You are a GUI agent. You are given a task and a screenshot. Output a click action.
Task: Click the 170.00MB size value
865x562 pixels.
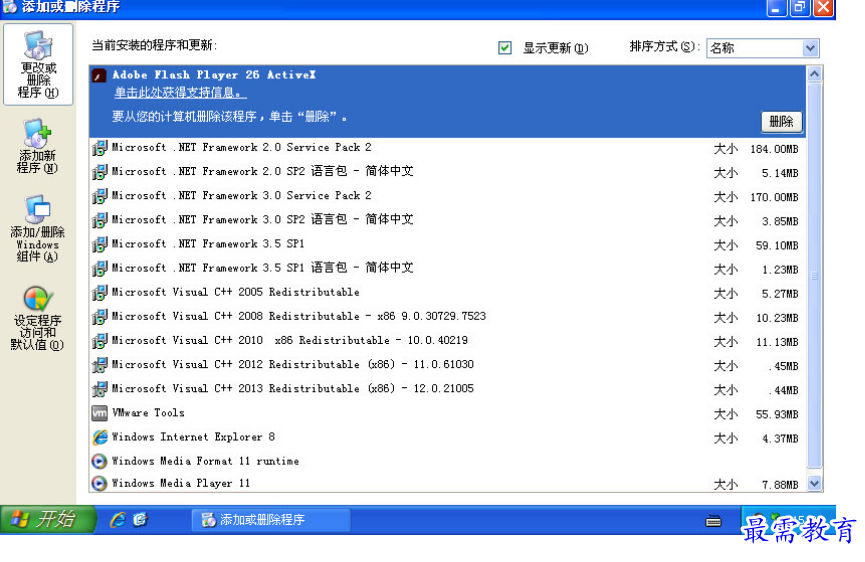[774, 197]
